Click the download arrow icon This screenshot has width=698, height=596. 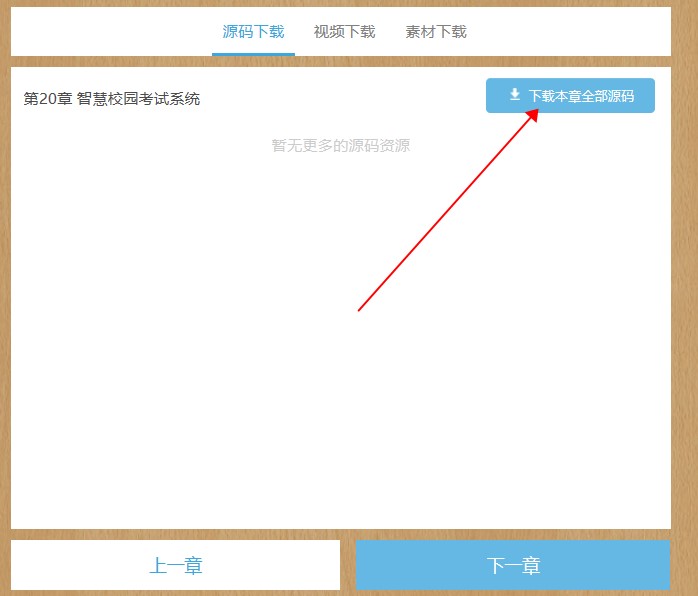pos(515,94)
